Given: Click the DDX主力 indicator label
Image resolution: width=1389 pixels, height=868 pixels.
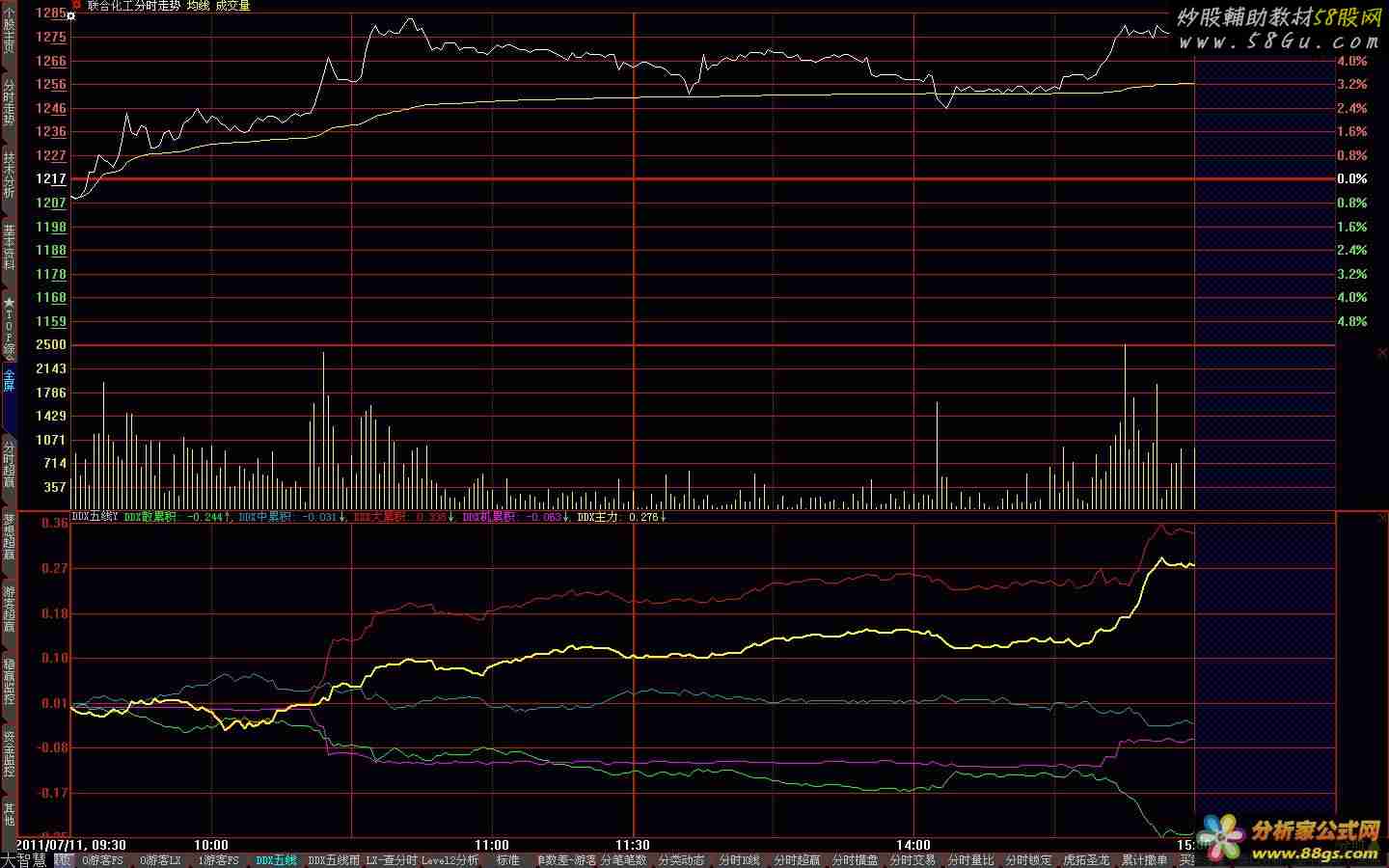Looking at the screenshot, I should (x=598, y=517).
